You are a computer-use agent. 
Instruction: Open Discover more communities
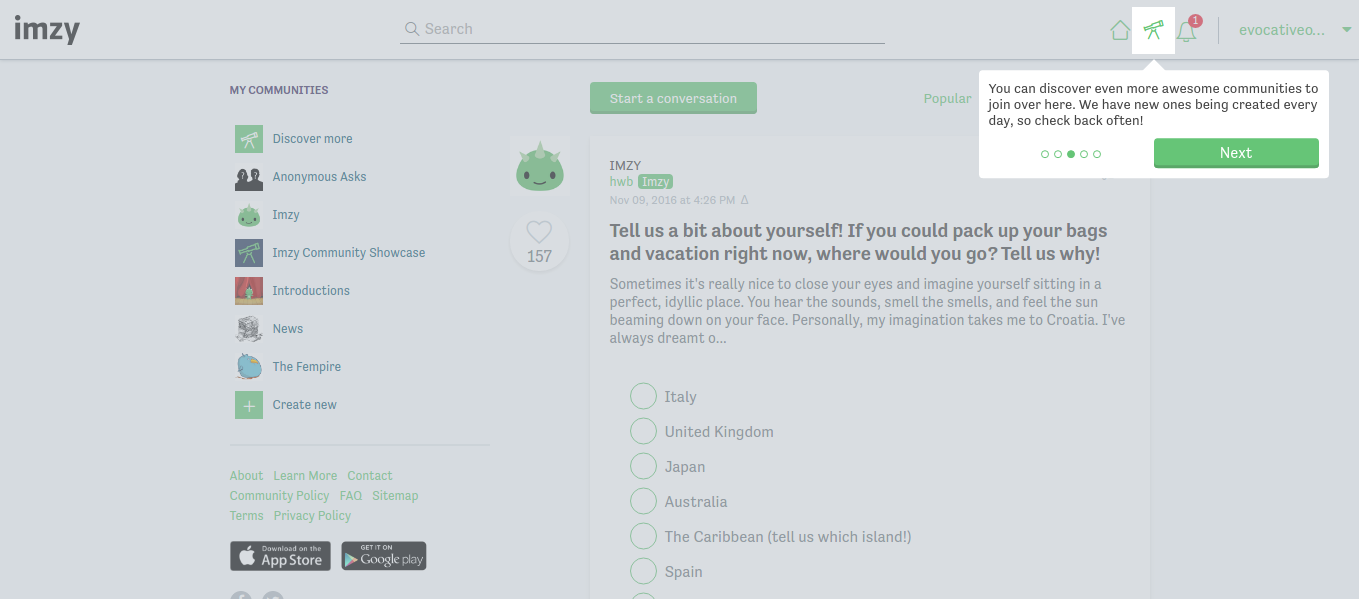[312, 139]
